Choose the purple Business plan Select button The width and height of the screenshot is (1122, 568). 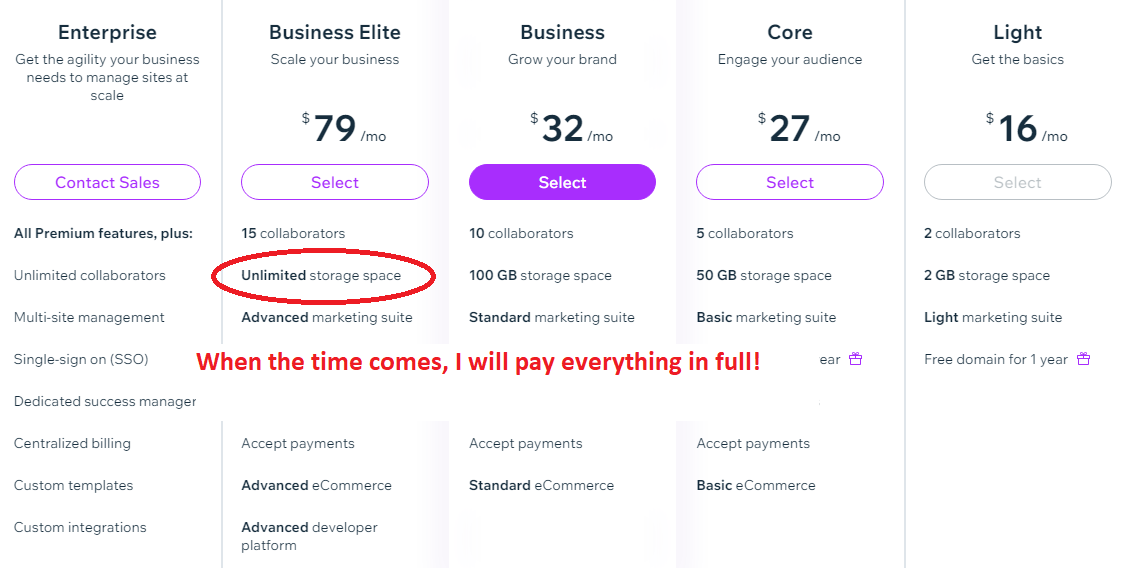pyautogui.click(x=562, y=182)
